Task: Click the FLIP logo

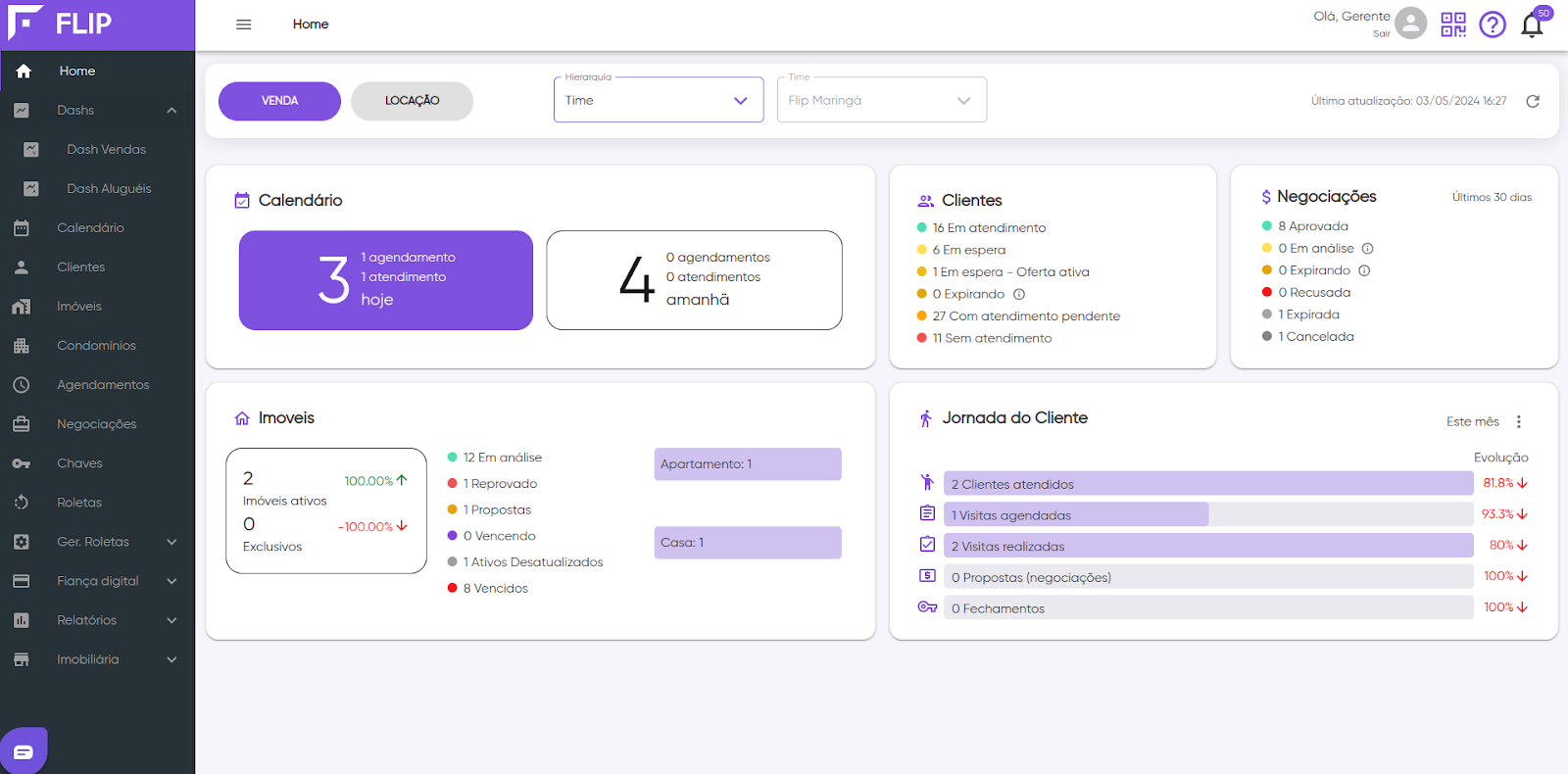Action: coord(60,23)
